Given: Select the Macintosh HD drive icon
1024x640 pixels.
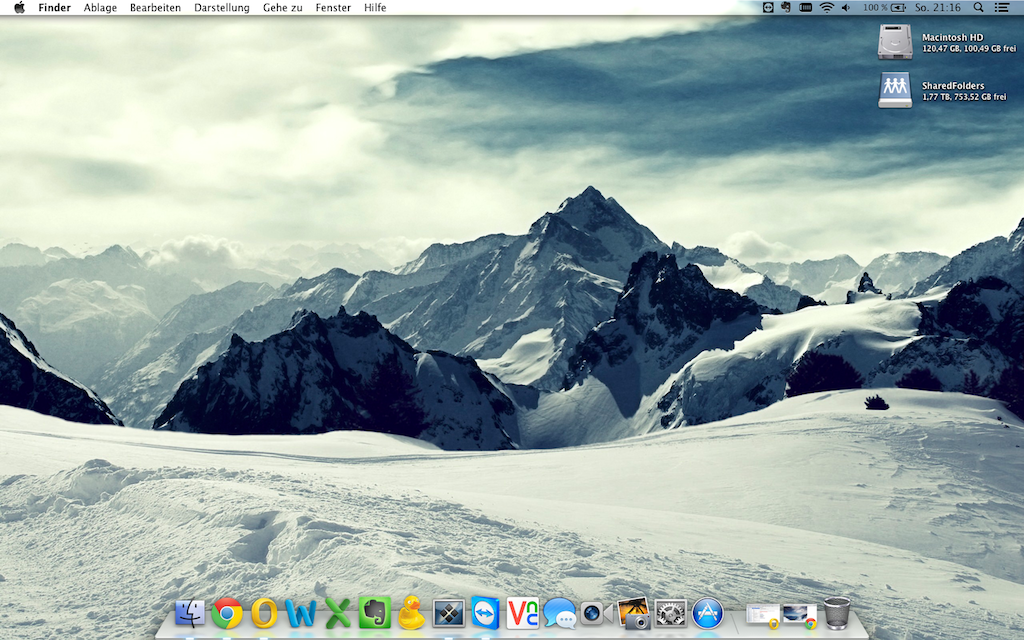Looking at the screenshot, I should click(x=895, y=41).
